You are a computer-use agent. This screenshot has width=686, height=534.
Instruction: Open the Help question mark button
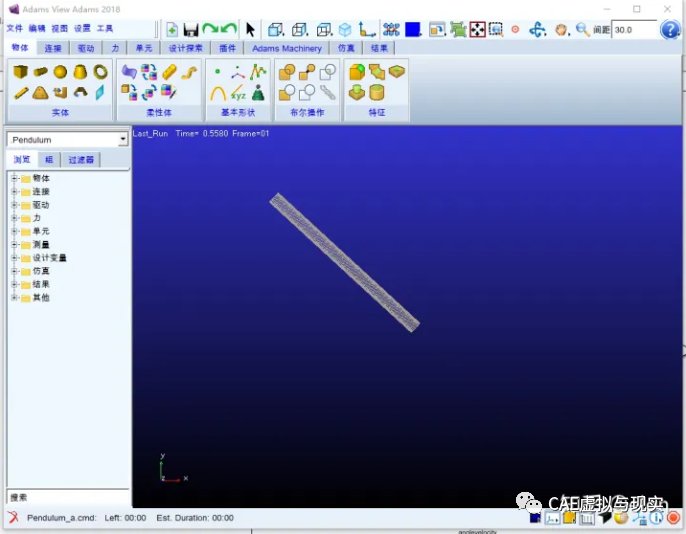tap(670, 30)
